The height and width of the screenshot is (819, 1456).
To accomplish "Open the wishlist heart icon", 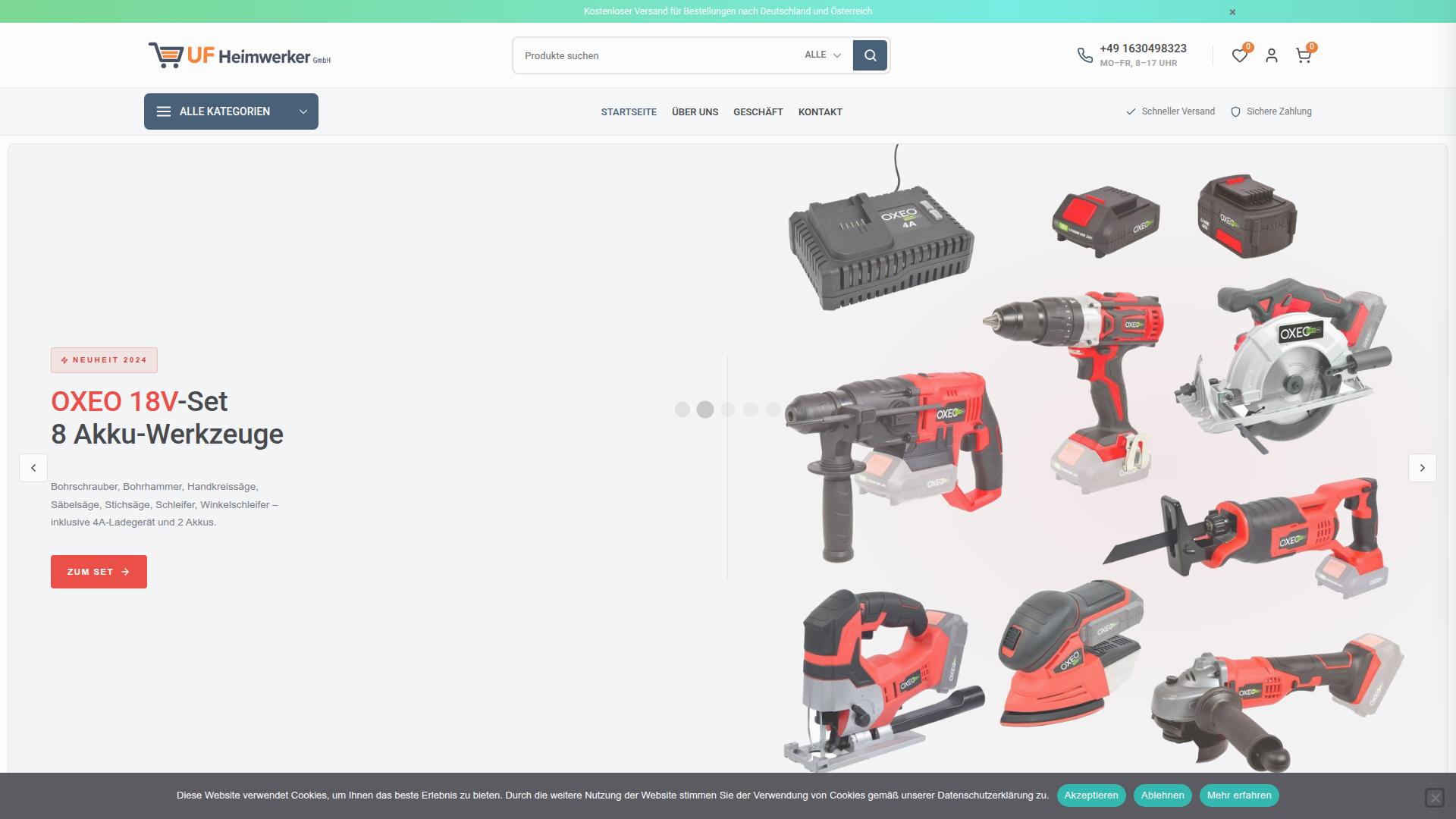I will [1239, 55].
